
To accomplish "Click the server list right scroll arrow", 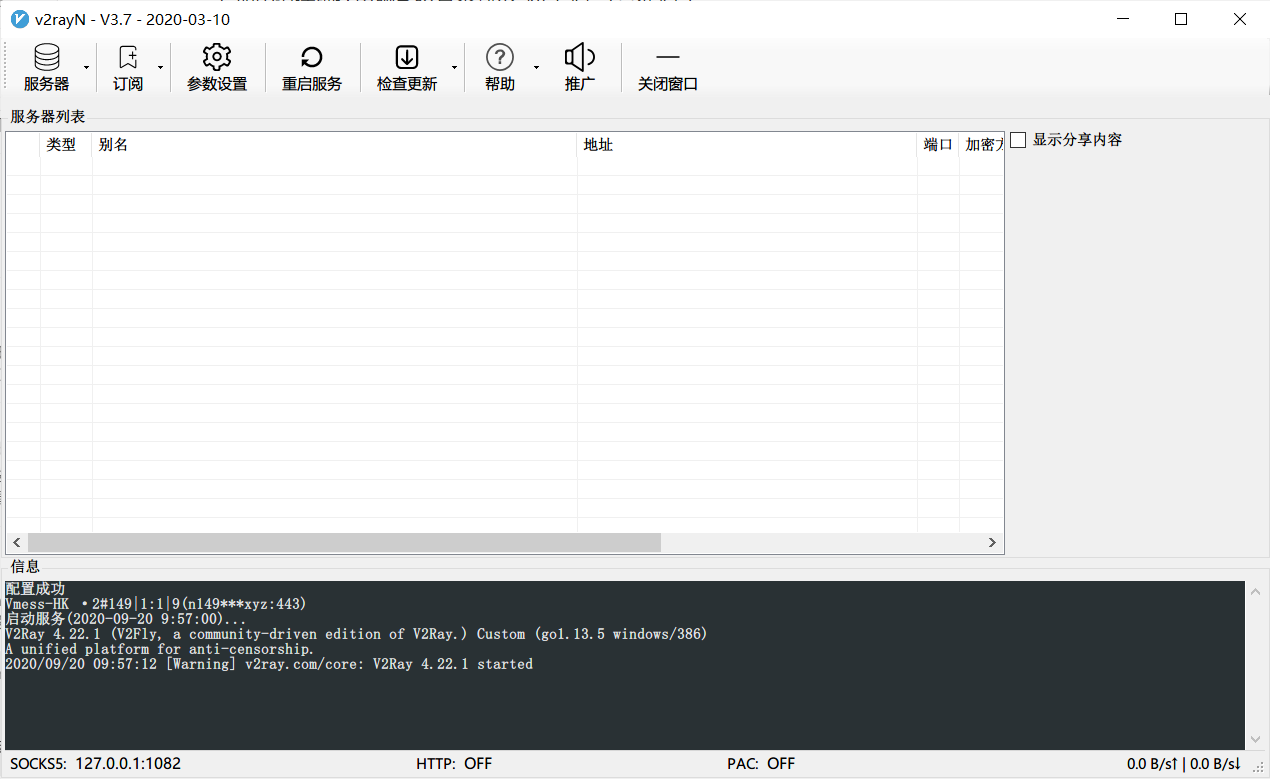I will tap(992, 542).
